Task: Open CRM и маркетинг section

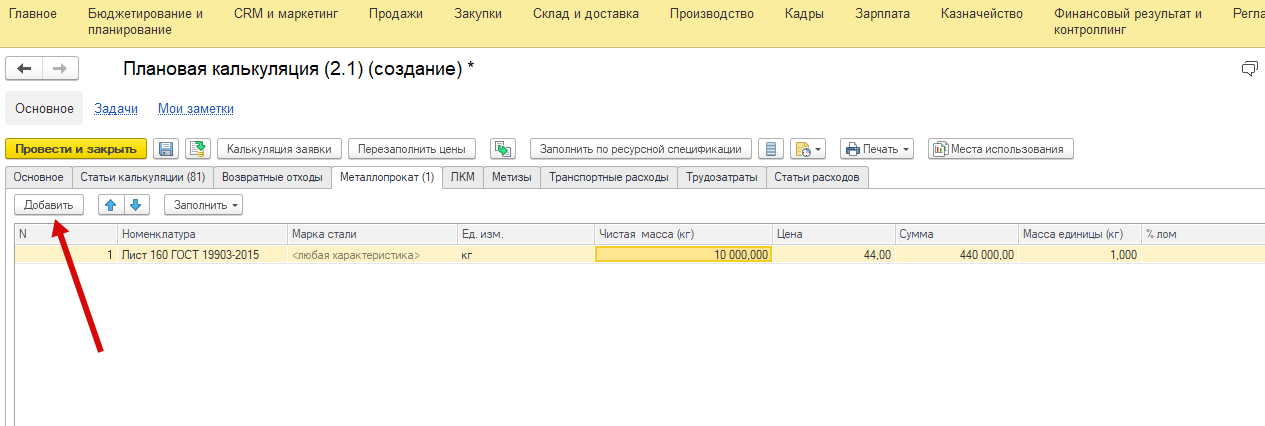Action: click(286, 14)
